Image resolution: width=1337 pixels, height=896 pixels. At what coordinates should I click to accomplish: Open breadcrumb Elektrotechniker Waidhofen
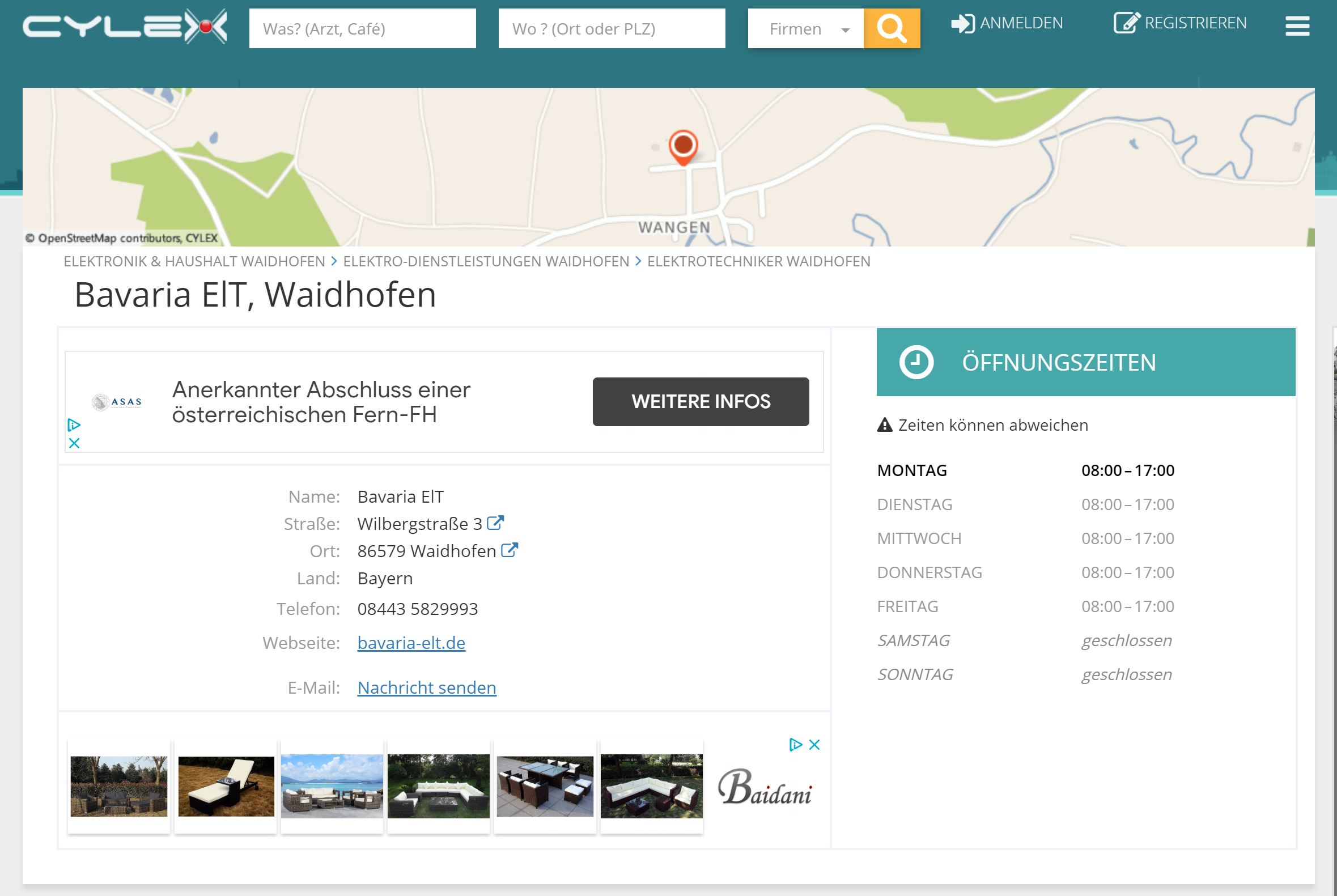[x=759, y=261]
